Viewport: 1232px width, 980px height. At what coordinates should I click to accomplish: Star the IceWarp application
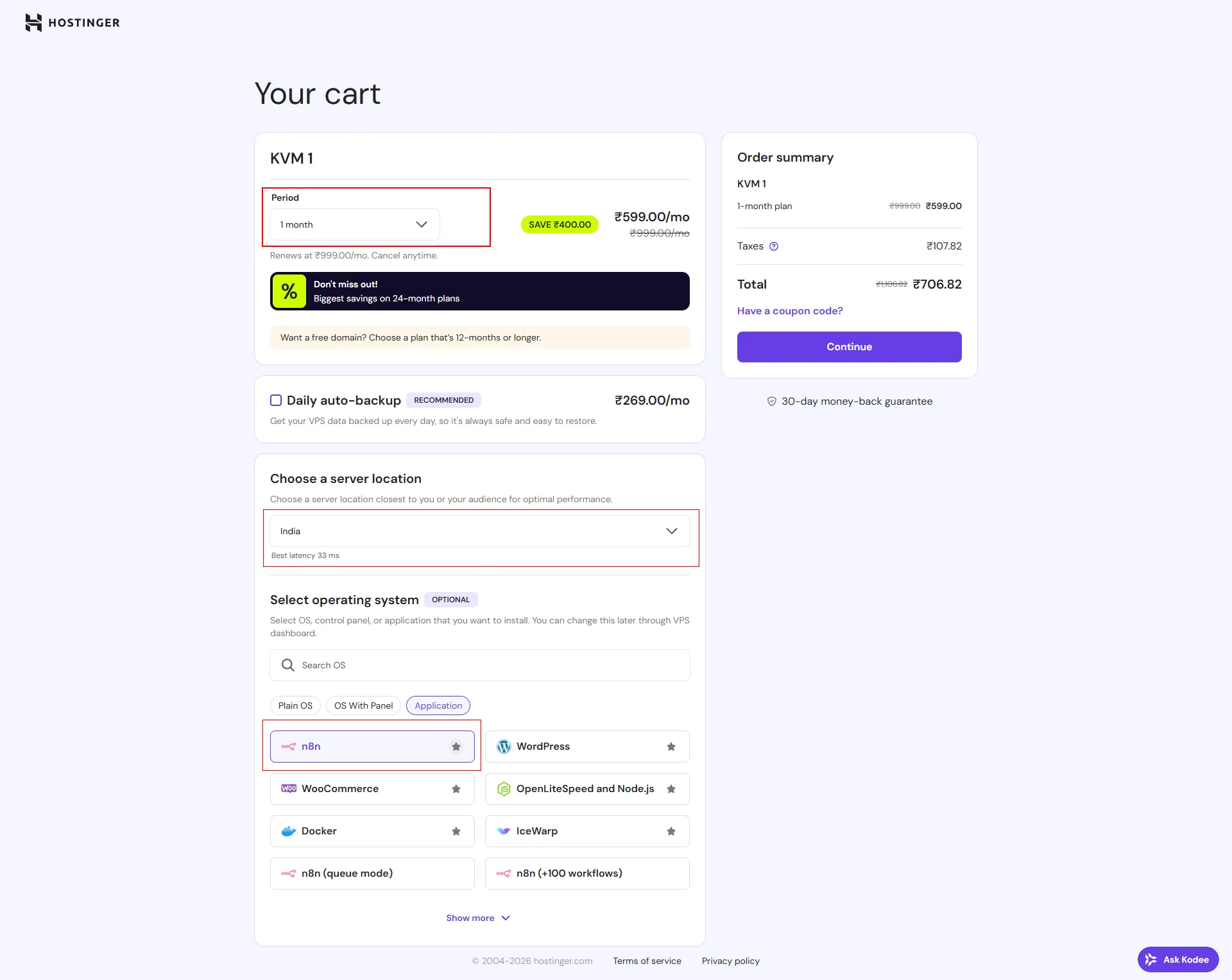coord(671,831)
